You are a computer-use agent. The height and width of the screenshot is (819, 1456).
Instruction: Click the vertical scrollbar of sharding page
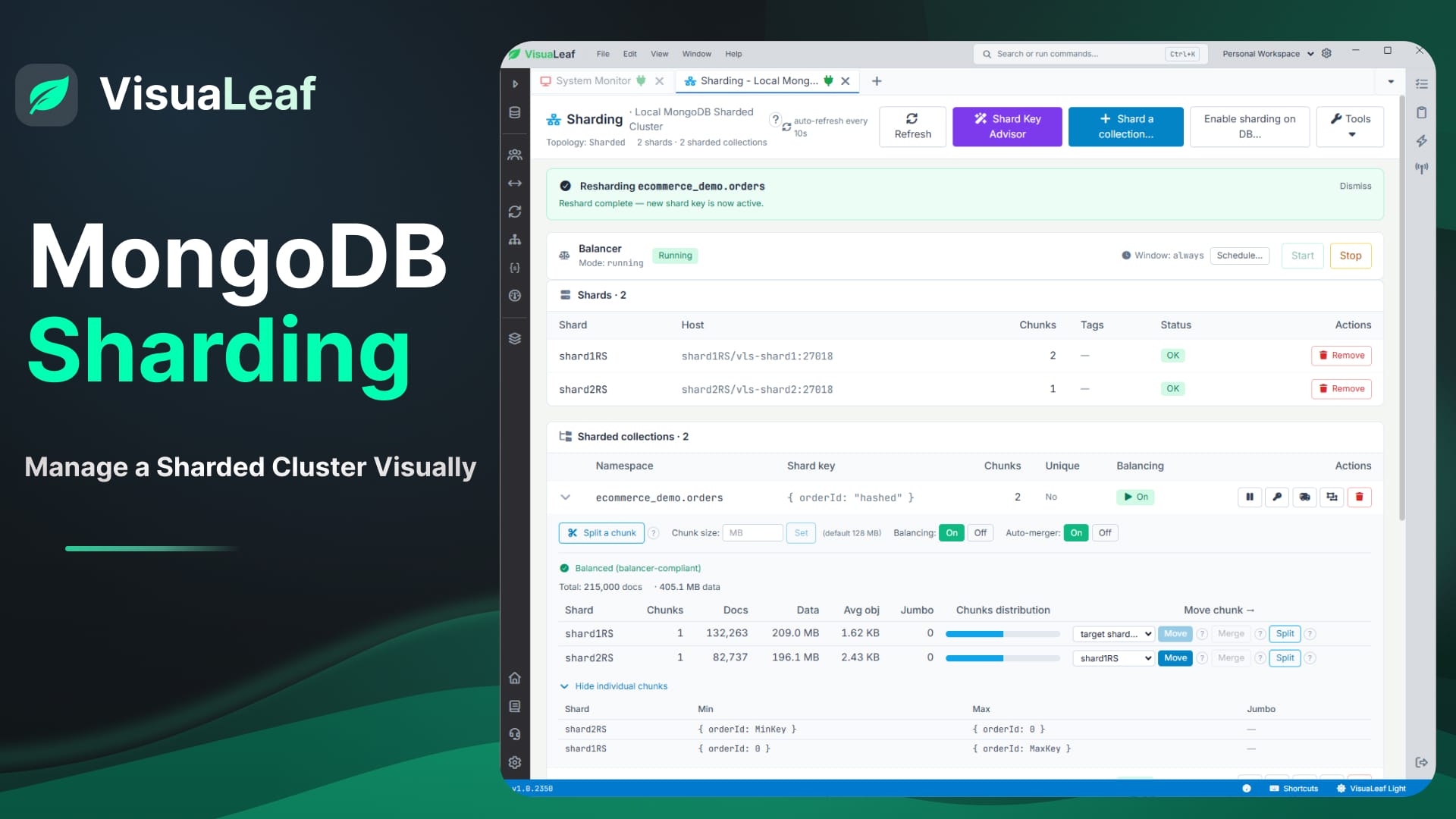(x=1402, y=307)
